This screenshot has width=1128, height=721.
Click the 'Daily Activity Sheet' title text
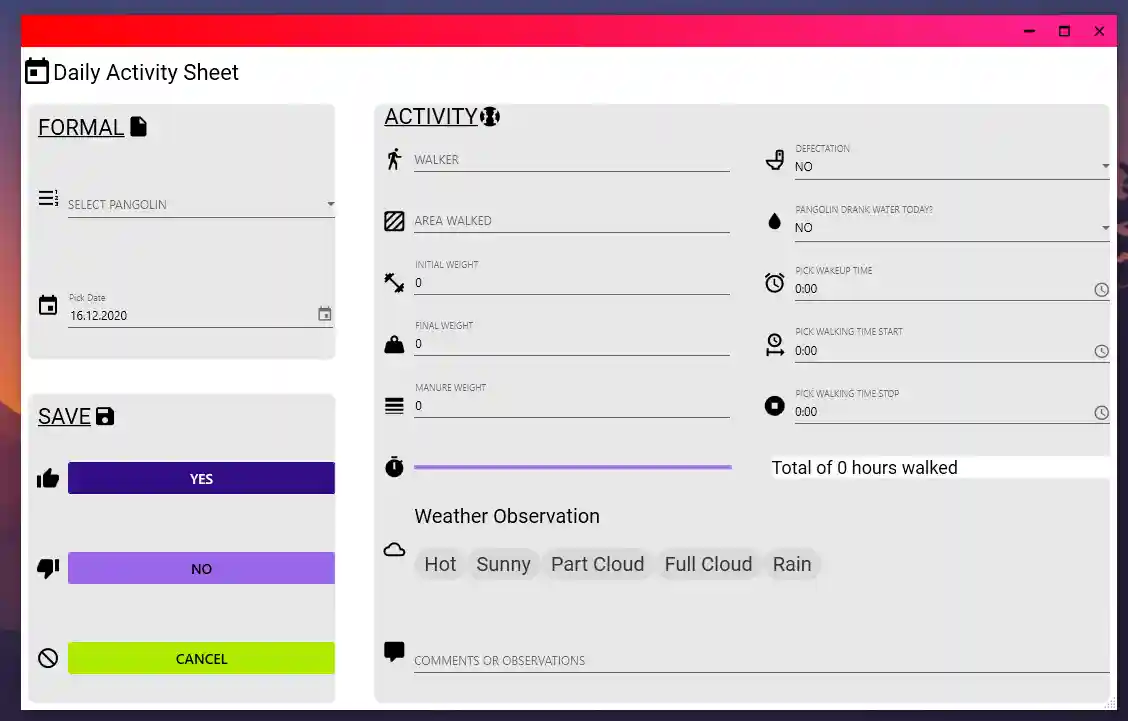146,72
